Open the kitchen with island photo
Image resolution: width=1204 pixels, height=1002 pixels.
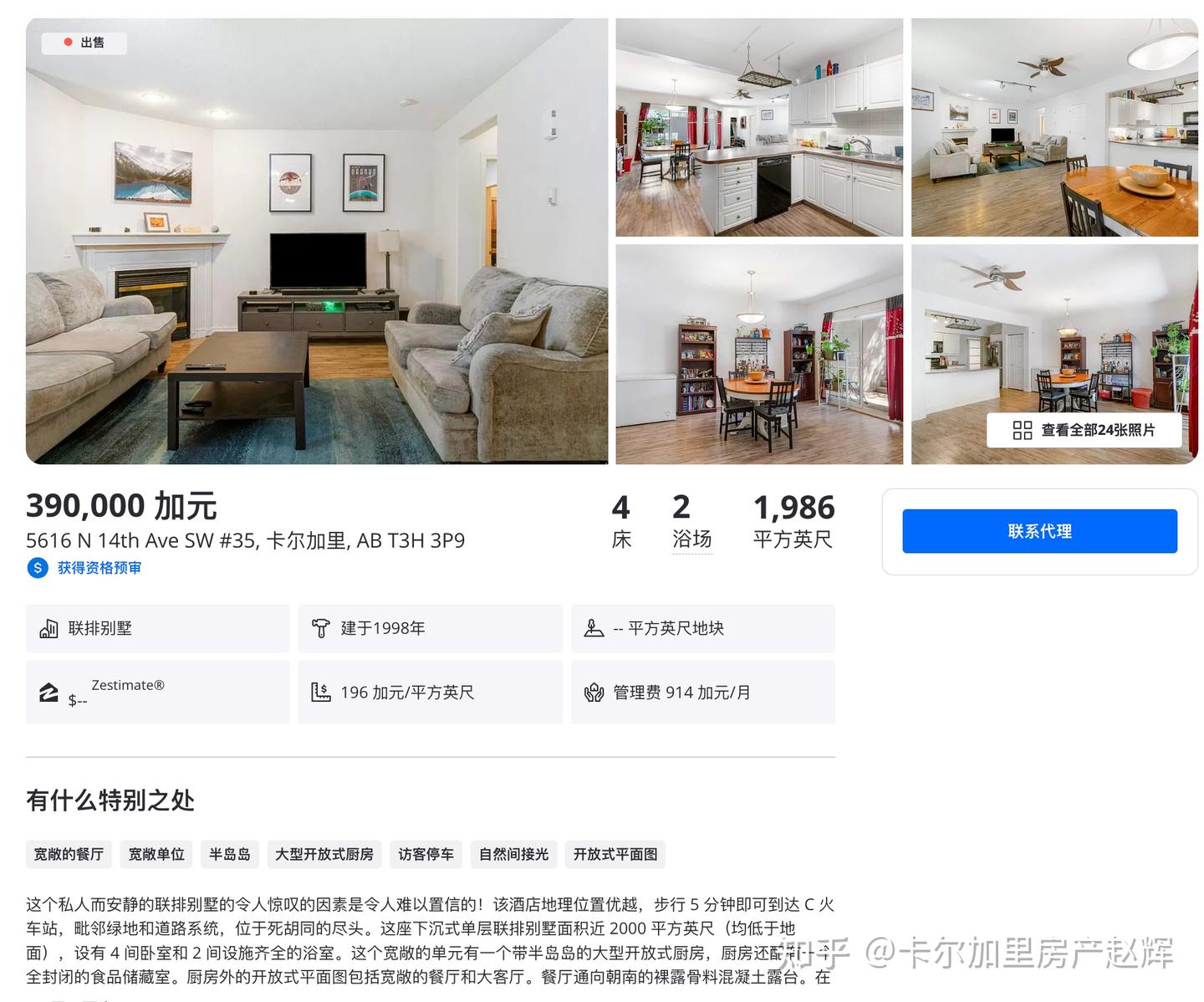point(759,127)
